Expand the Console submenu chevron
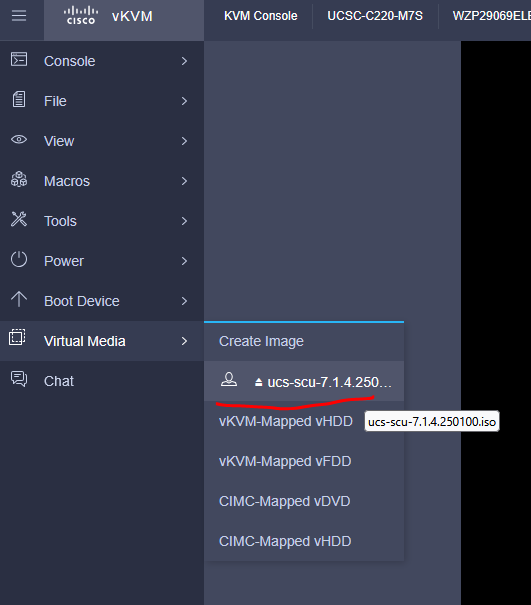 184,61
